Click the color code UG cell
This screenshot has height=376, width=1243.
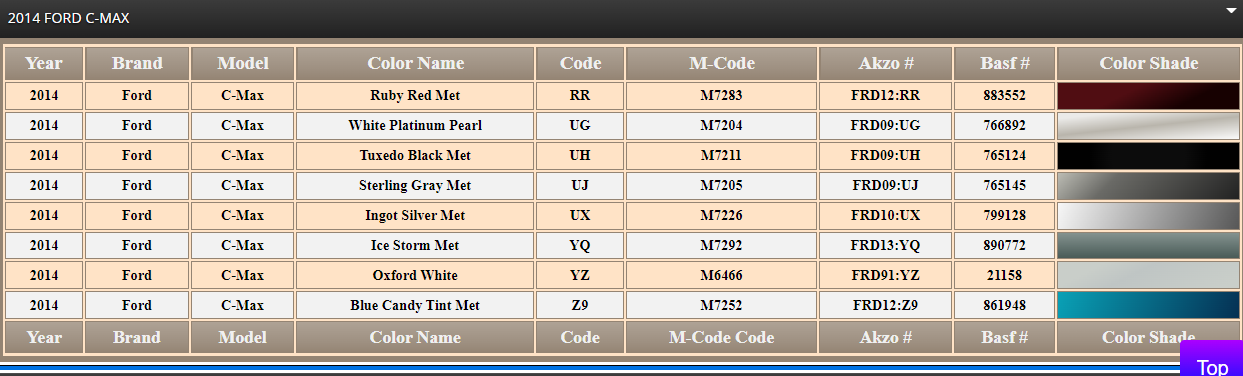(x=581, y=126)
